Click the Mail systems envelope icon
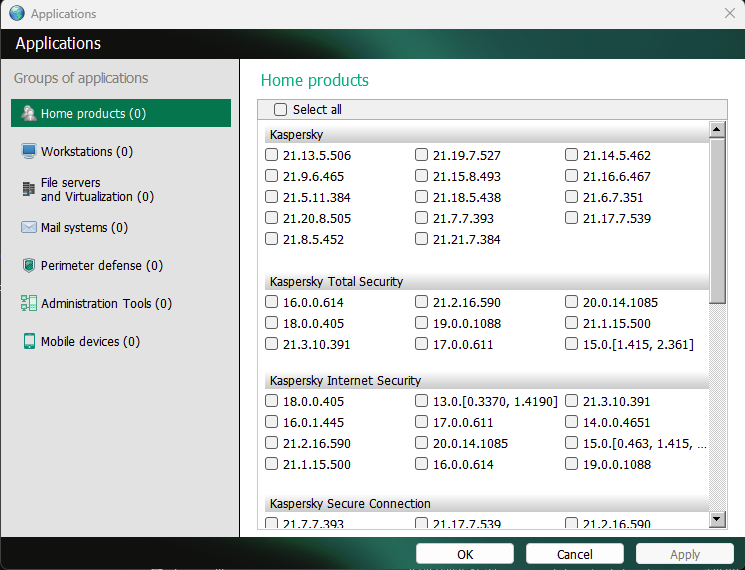Viewport: 745px width, 570px height. (x=29, y=227)
